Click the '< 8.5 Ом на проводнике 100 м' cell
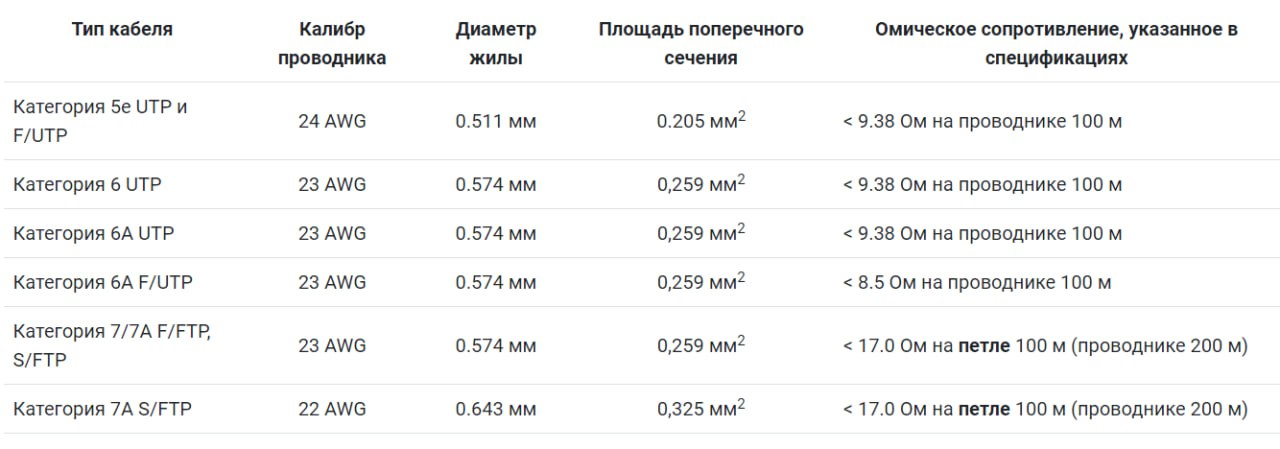The width and height of the screenshot is (1280, 449). click(977, 283)
